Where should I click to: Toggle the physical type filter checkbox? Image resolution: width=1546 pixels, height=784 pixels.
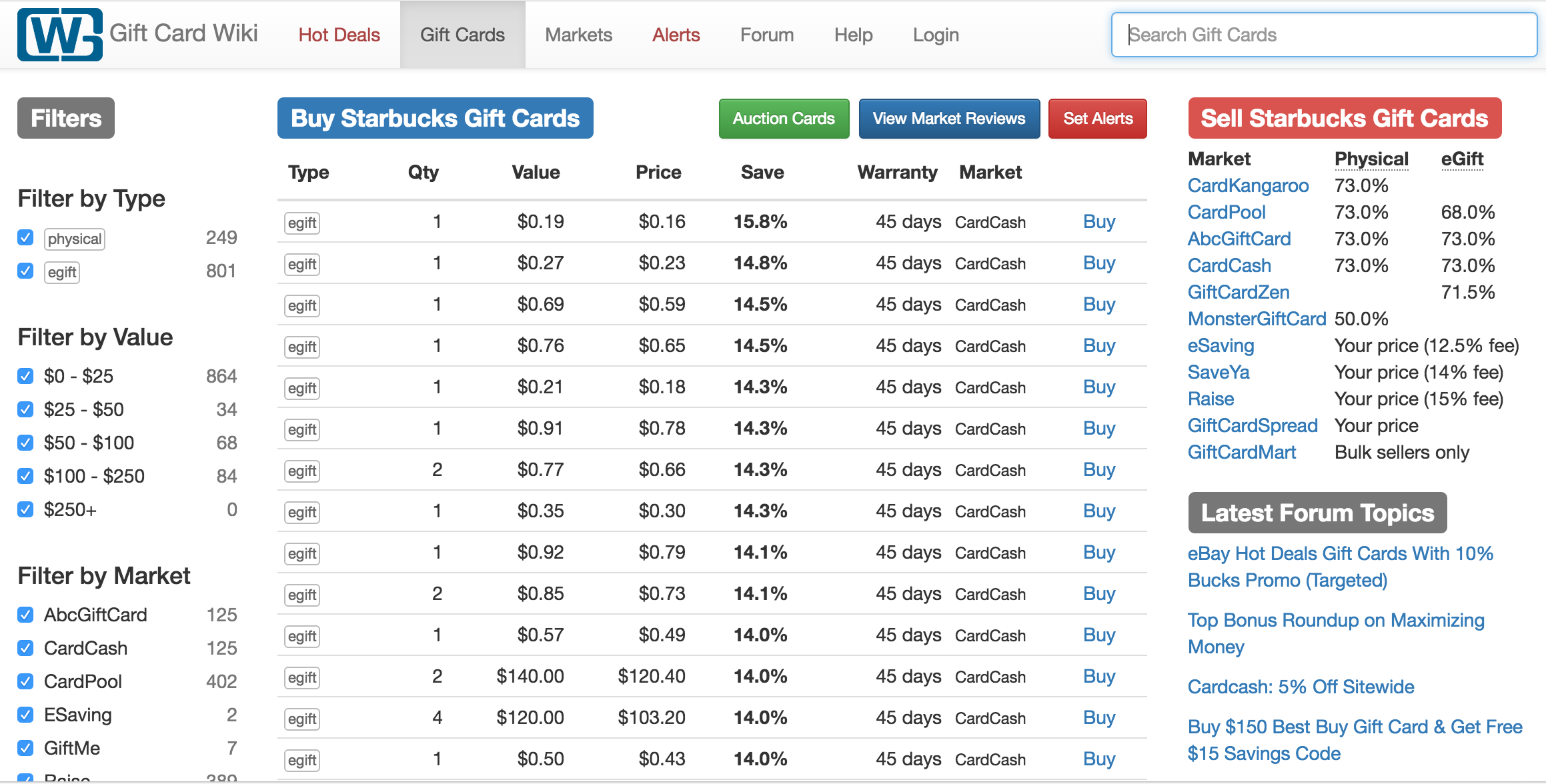(25, 237)
